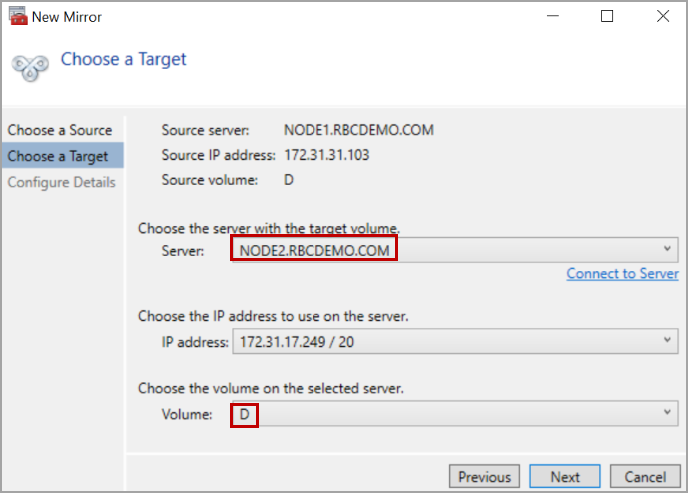Click the New Mirror app icon in title bar

point(17,17)
